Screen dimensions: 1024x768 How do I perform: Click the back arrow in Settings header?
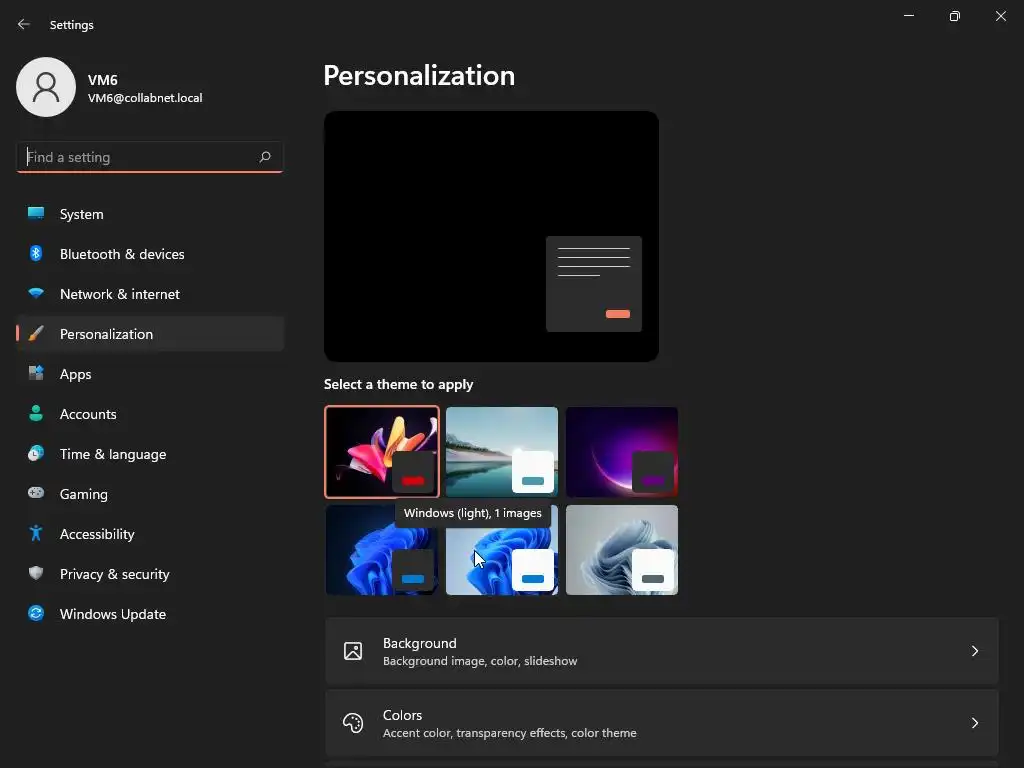coord(24,24)
